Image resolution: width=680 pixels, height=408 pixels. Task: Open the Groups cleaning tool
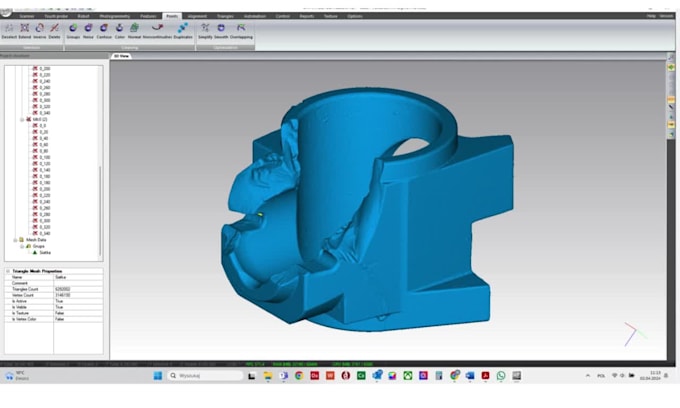click(x=73, y=28)
